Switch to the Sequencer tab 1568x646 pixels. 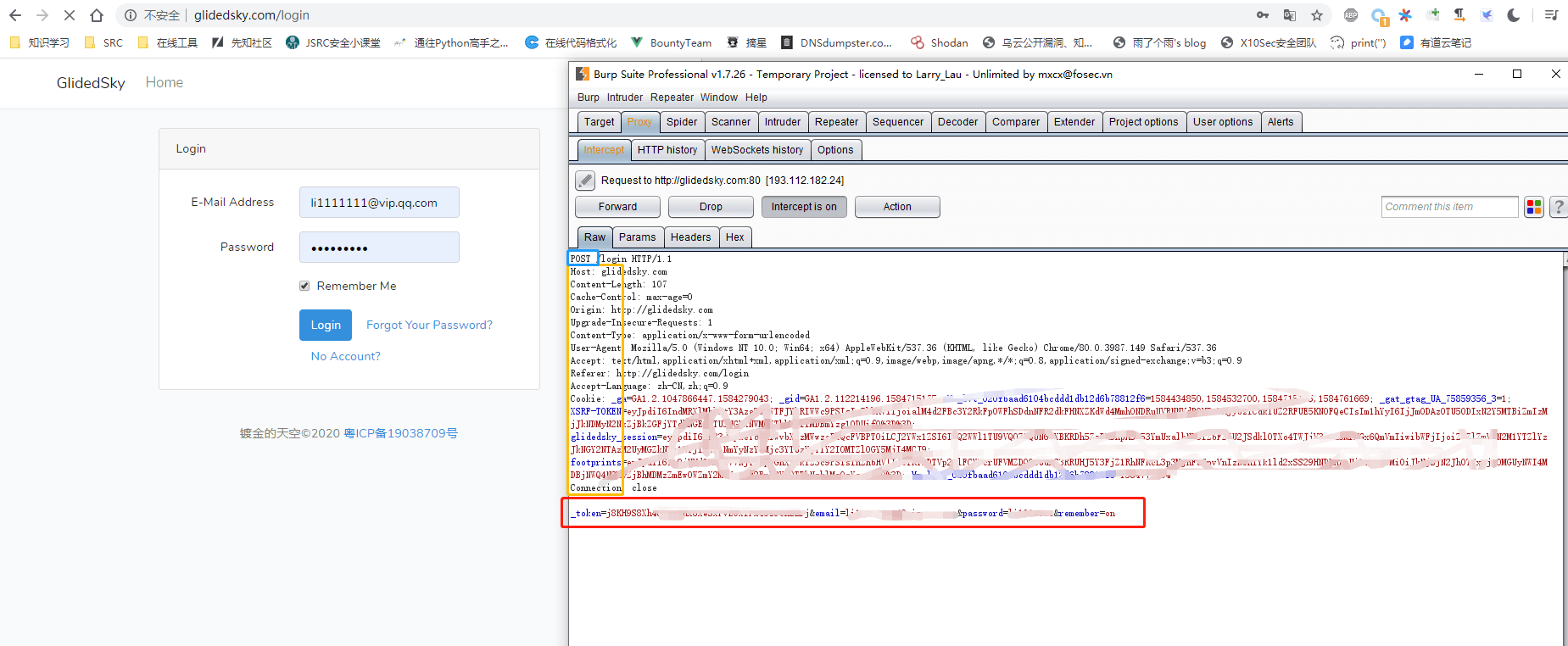(x=898, y=122)
